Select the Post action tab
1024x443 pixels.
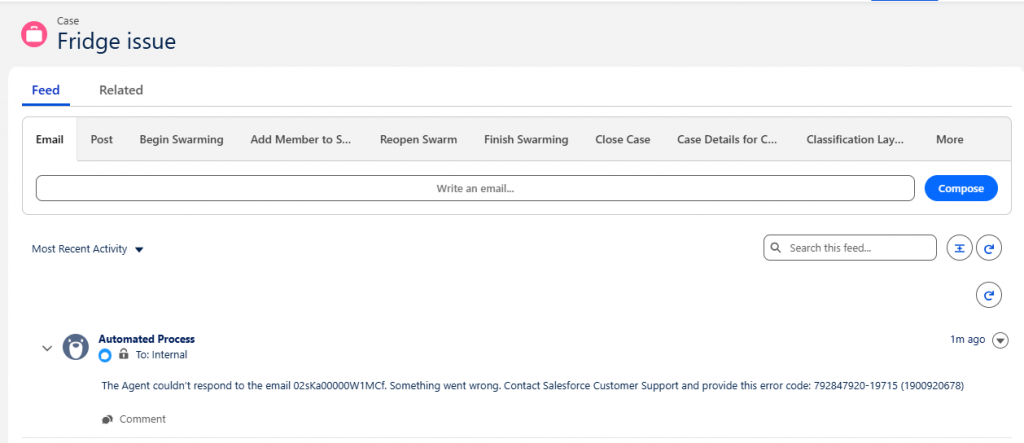[x=101, y=140]
